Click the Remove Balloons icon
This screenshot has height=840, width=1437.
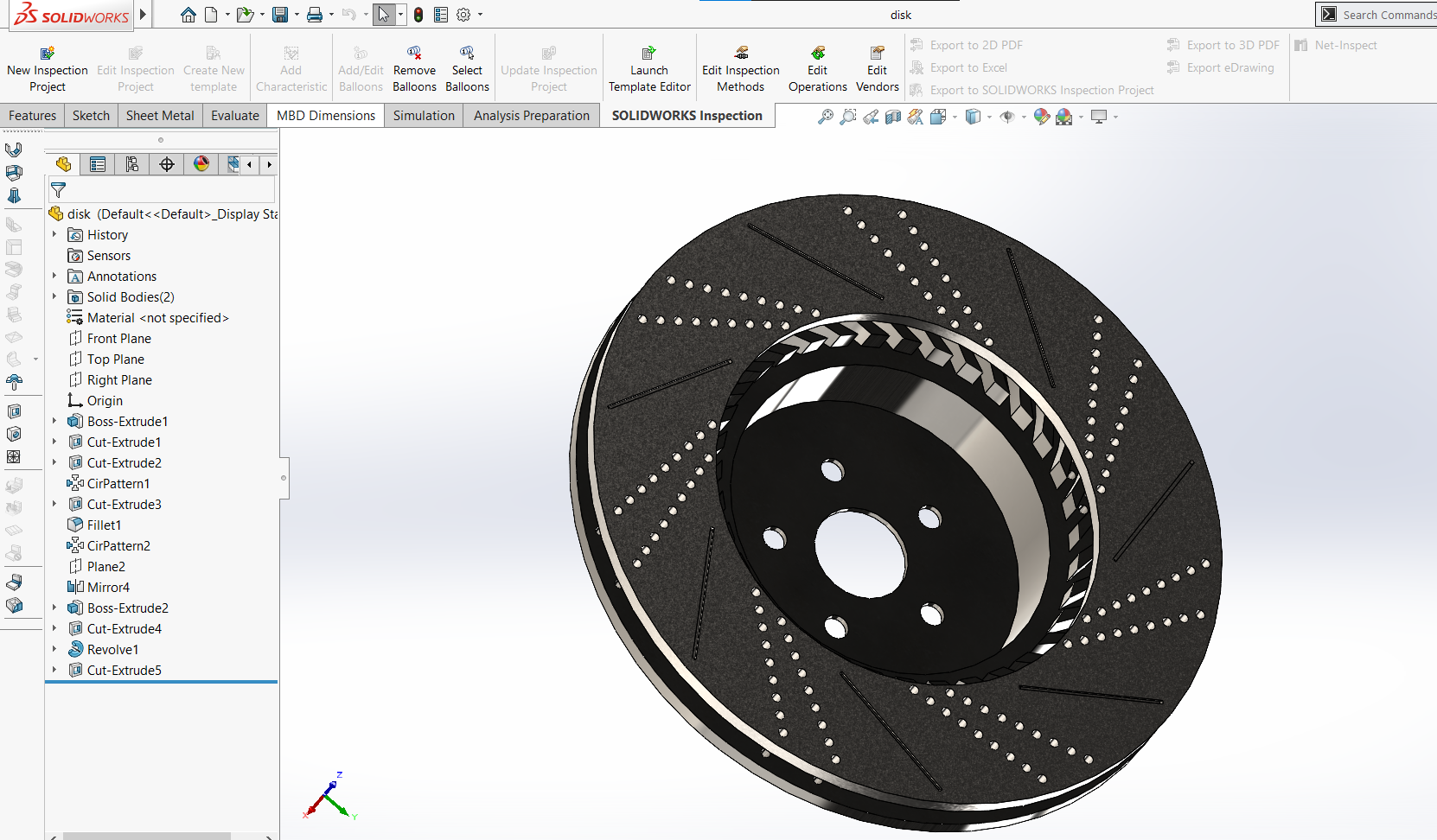click(414, 69)
